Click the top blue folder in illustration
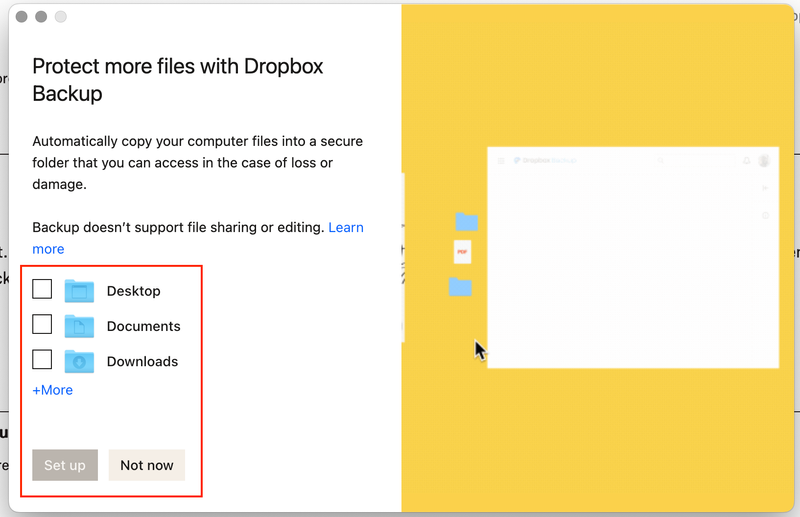Image resolution: width=800 pixels, height=517 pixels. coord(466,222)
